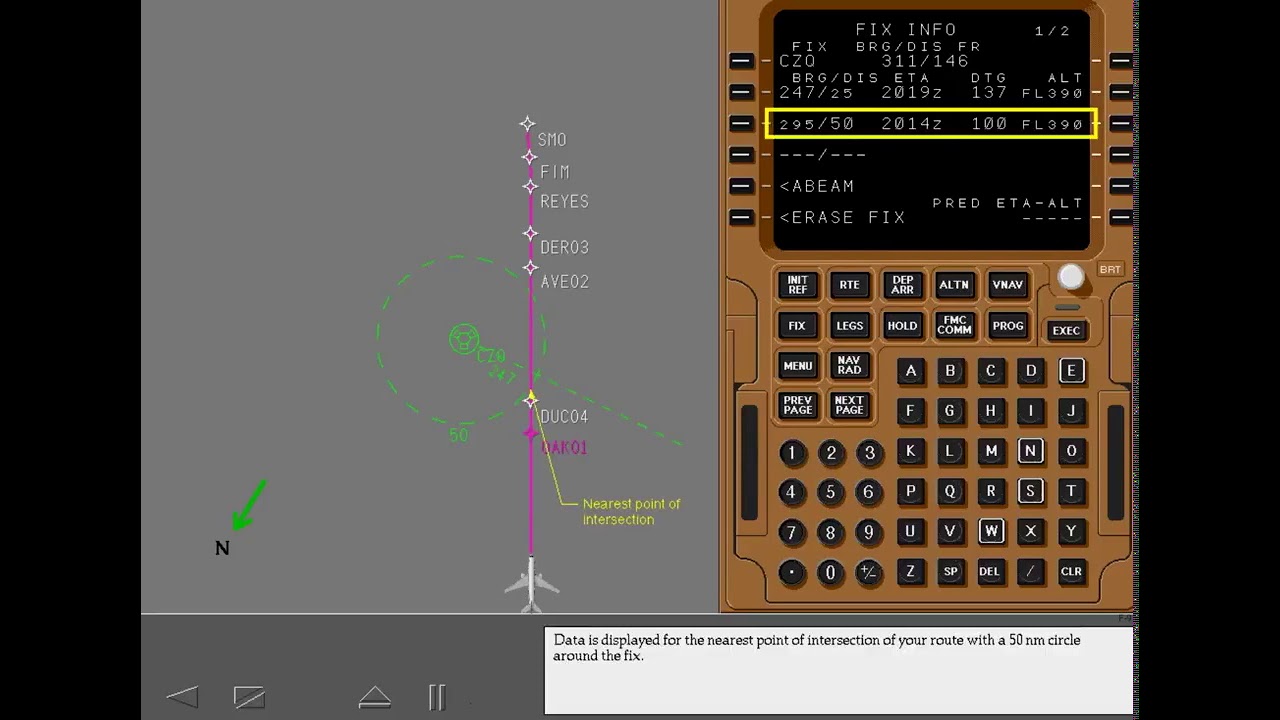Adjust the BRT brightness knob

click(1071, 277)
